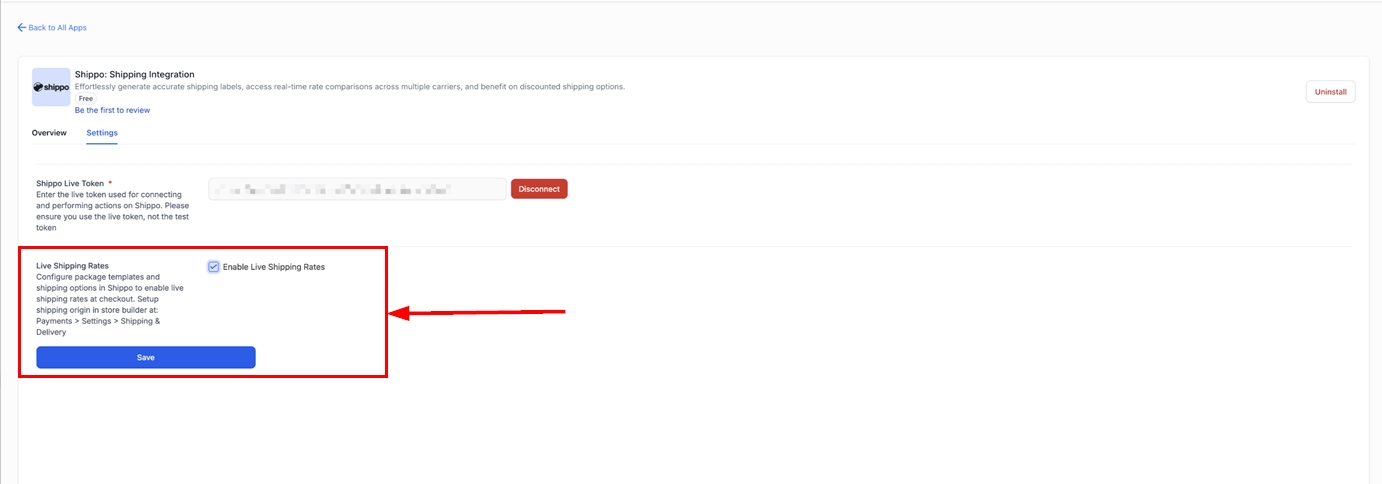Viewport: 1382px width, 484px height.
Task: Click the Shippo logo thumbnail
Action: pos(51,87)
